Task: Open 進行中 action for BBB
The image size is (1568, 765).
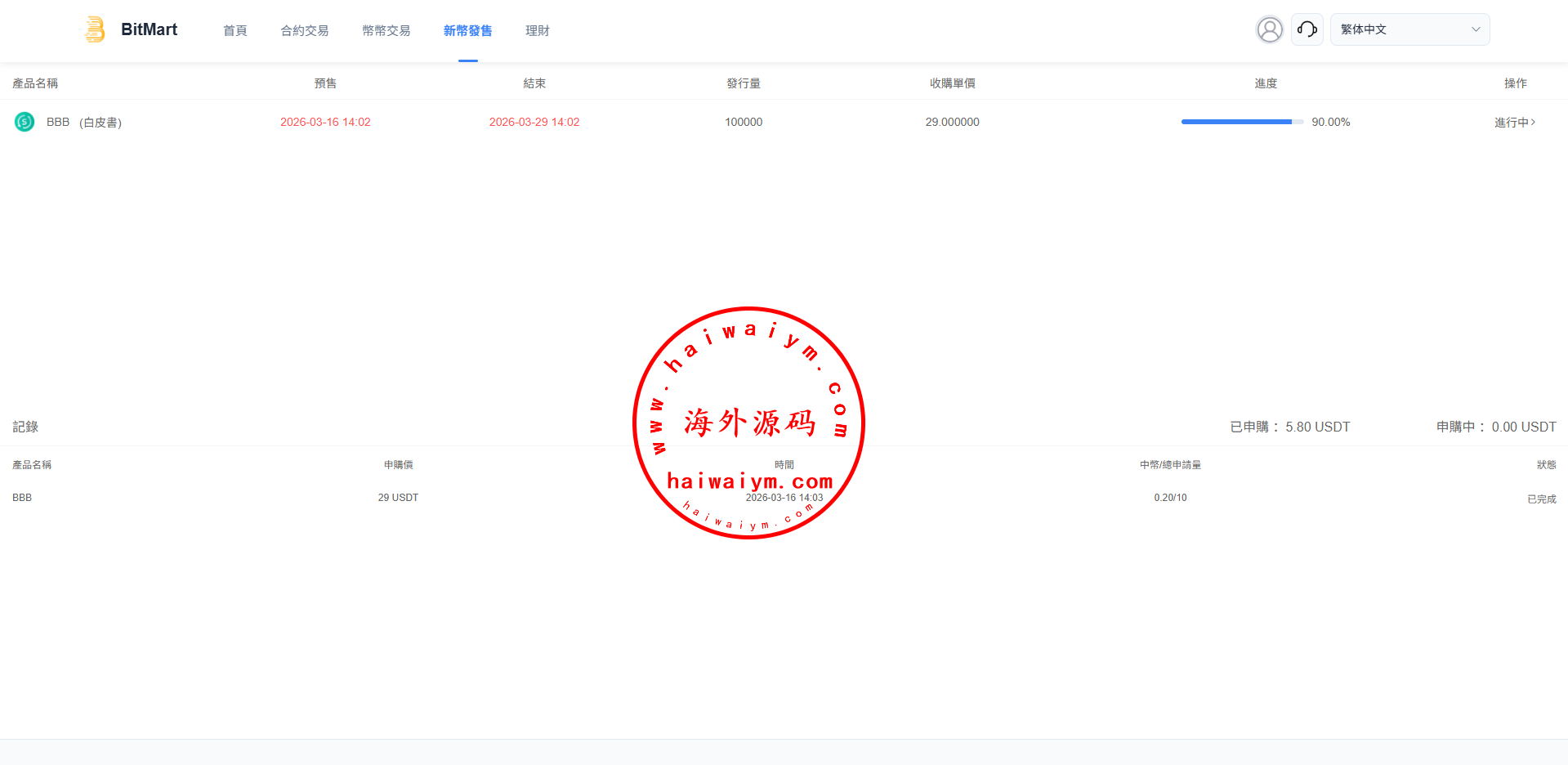Action: click(x=1514, y=122)
